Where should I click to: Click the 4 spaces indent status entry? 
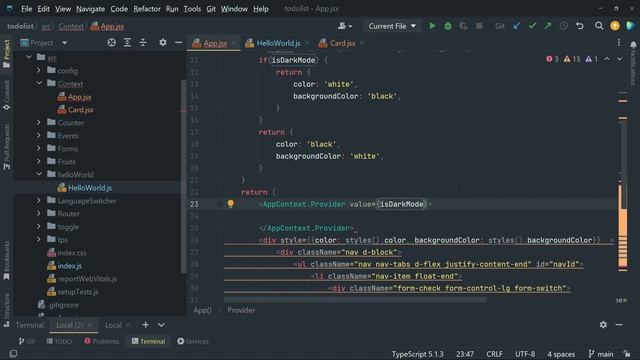[561, 354]
